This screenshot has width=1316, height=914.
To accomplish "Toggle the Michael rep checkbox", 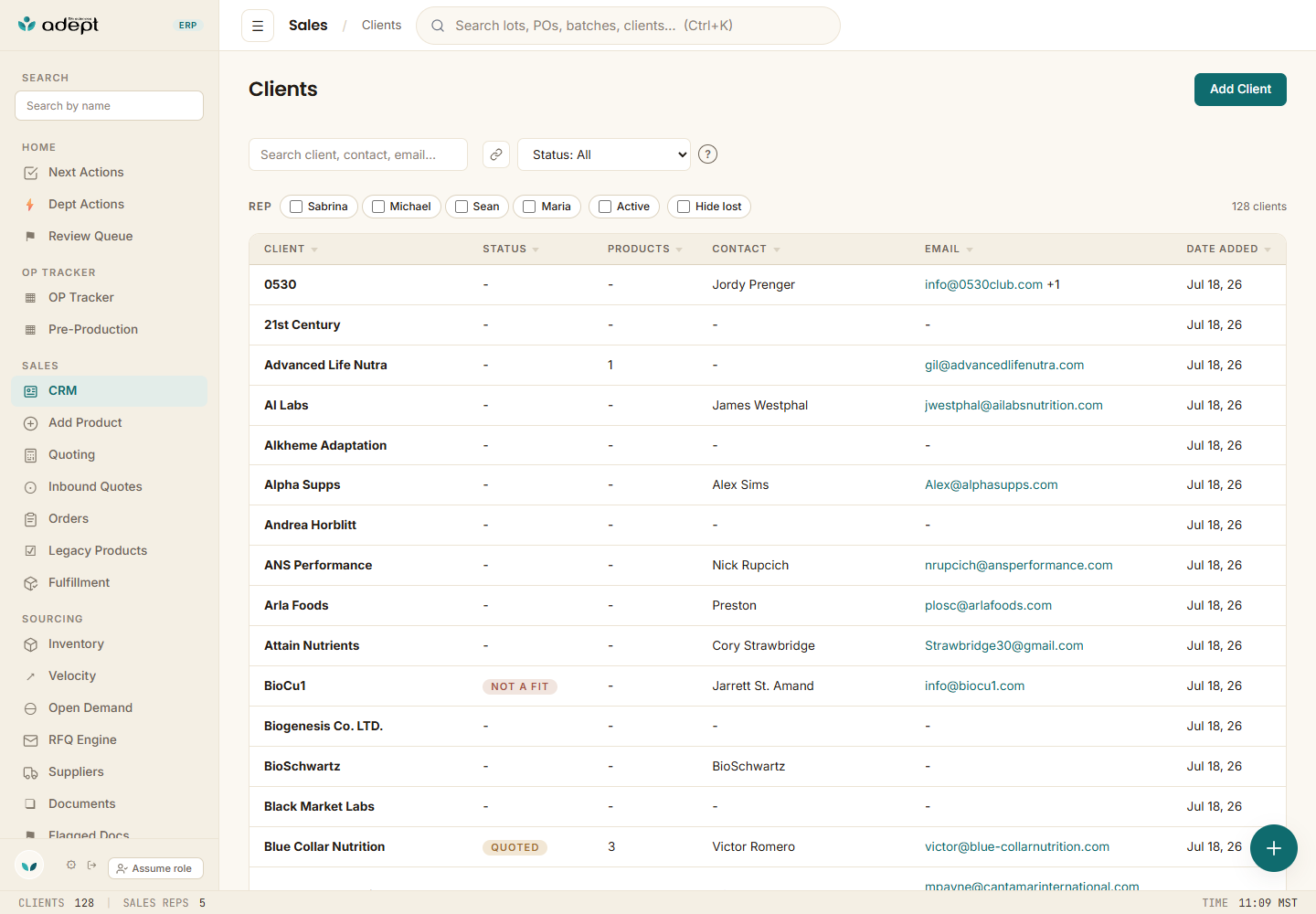I will click(x=378, y=207).
